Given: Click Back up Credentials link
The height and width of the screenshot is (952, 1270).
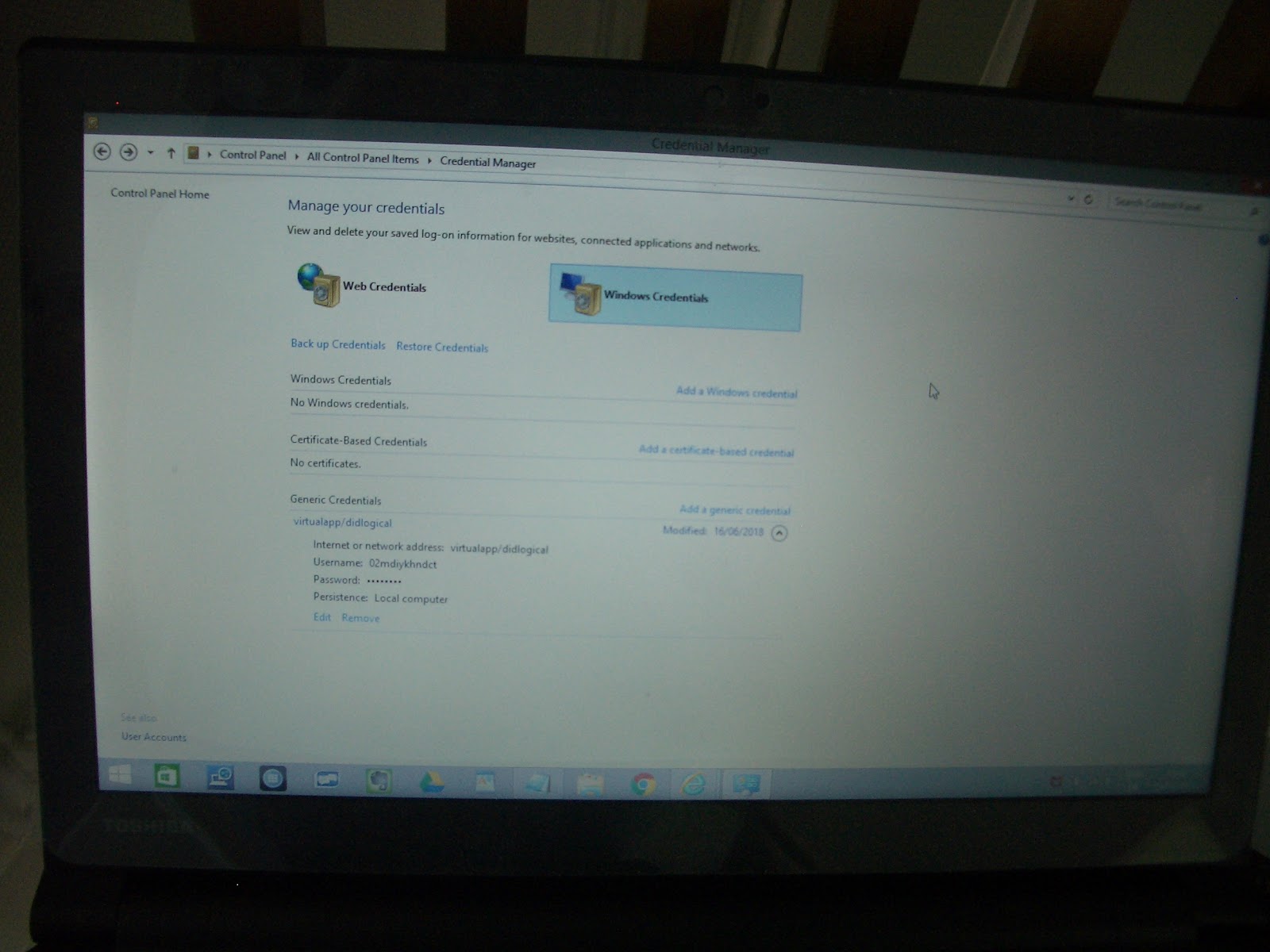Looking at the screenshot, I should [337, 344].
